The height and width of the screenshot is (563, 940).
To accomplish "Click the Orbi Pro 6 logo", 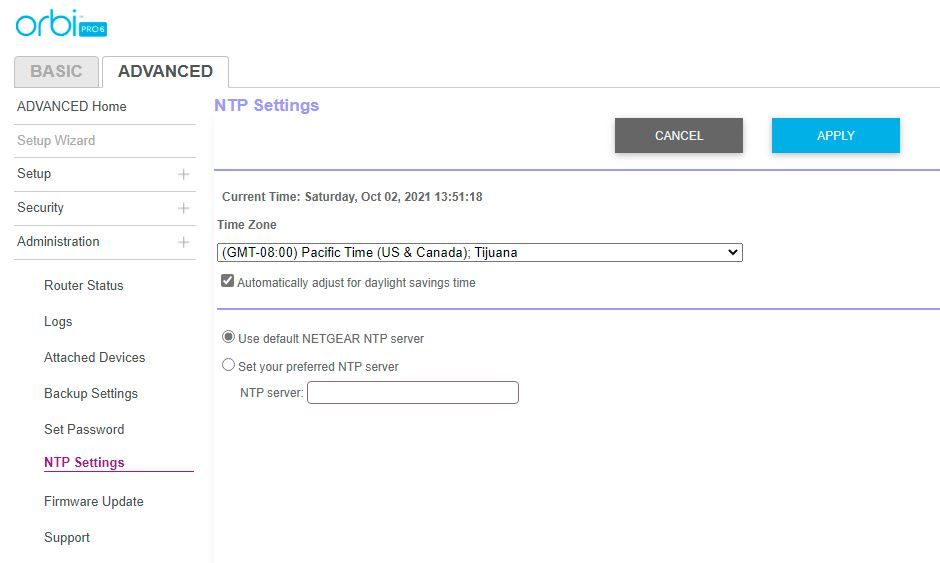I will tap(61, 25).
